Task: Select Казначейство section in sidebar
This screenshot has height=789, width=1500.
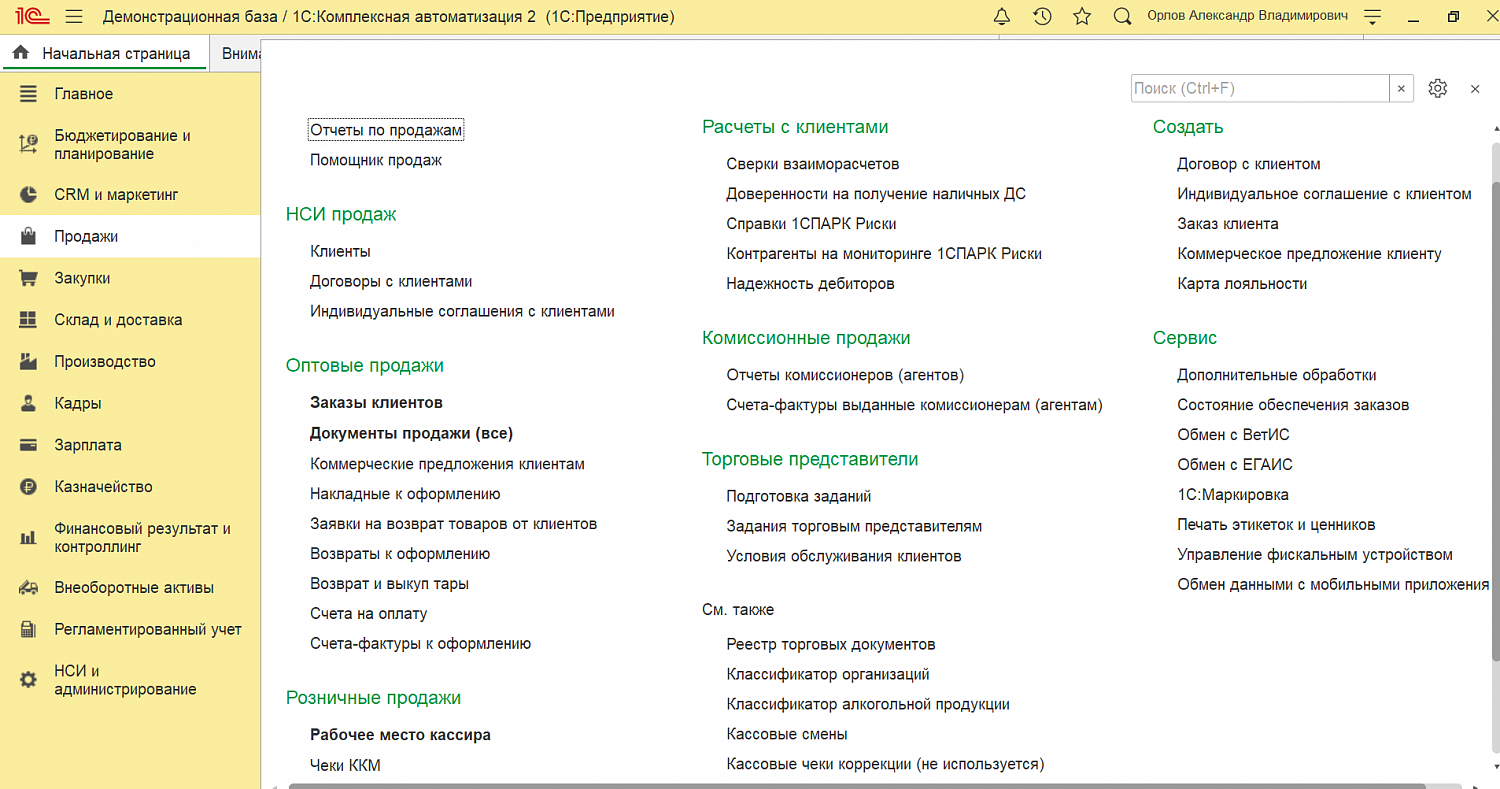Action: coord(130,487)
